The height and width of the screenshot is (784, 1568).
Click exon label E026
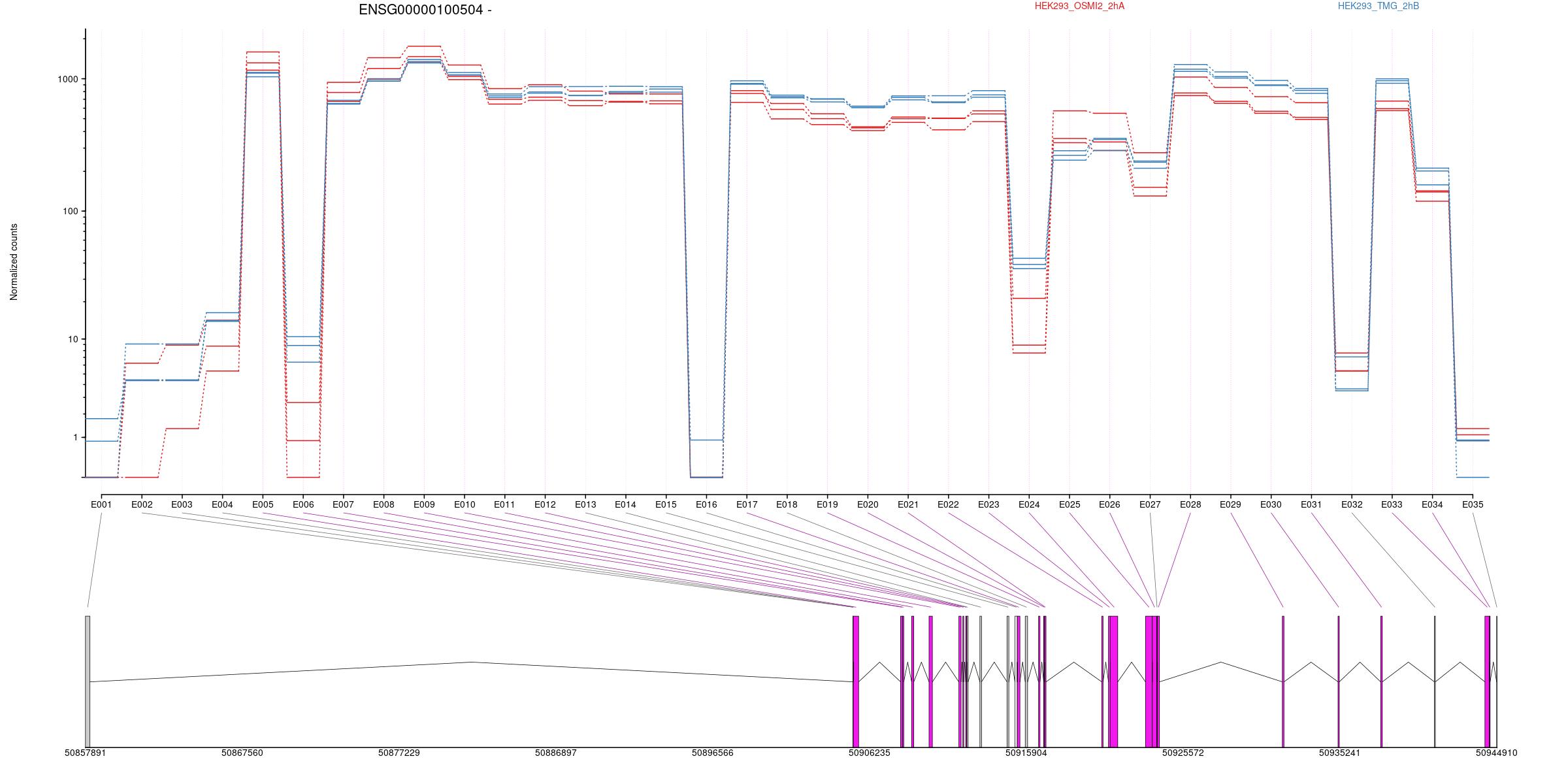tap(1109, 504)
